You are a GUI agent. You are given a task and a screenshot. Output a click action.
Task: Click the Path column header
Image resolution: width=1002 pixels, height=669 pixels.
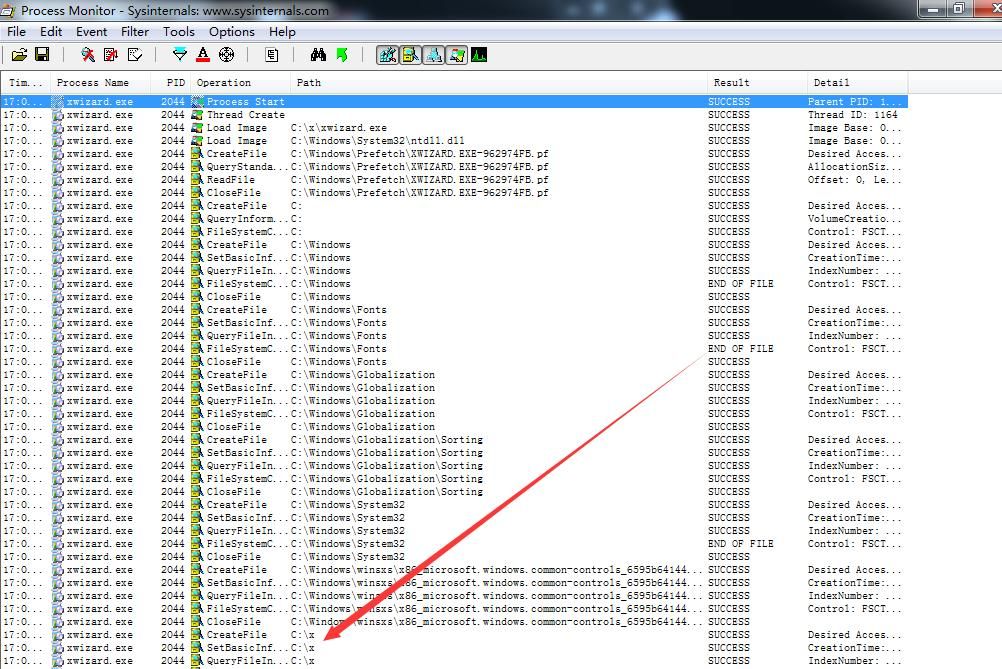click(x=499, y=82)
